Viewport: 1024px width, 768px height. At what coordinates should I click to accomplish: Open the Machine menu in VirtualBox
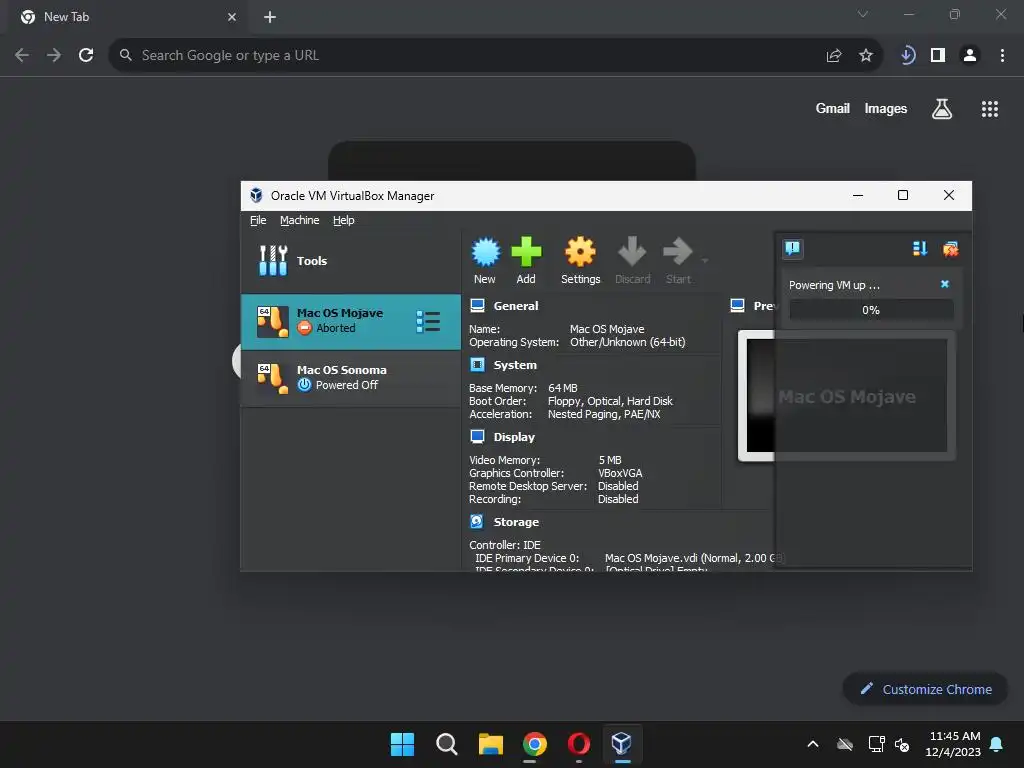pos(300,220)
